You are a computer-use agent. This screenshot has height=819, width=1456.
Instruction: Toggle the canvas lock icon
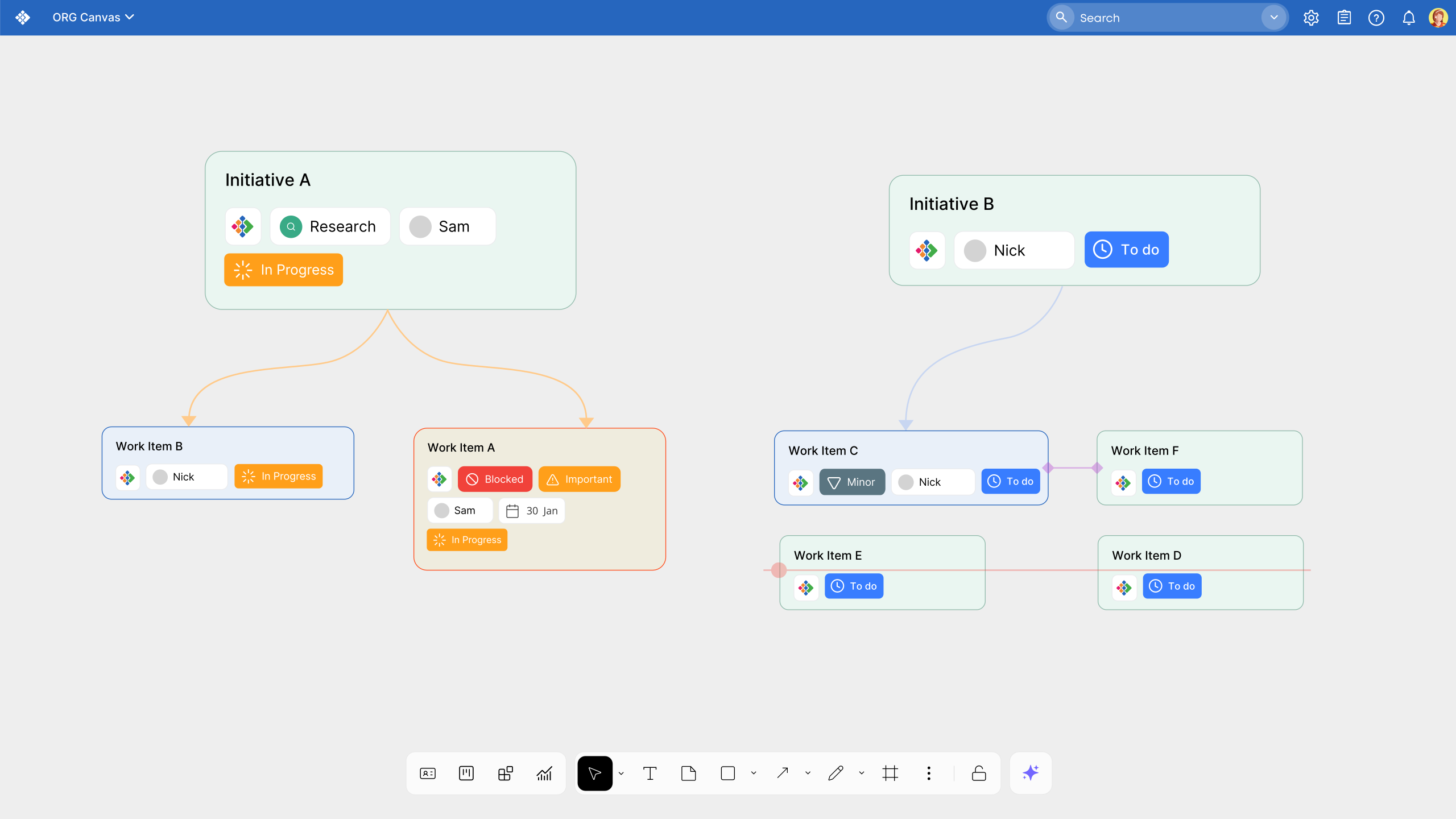pos(979,773)
